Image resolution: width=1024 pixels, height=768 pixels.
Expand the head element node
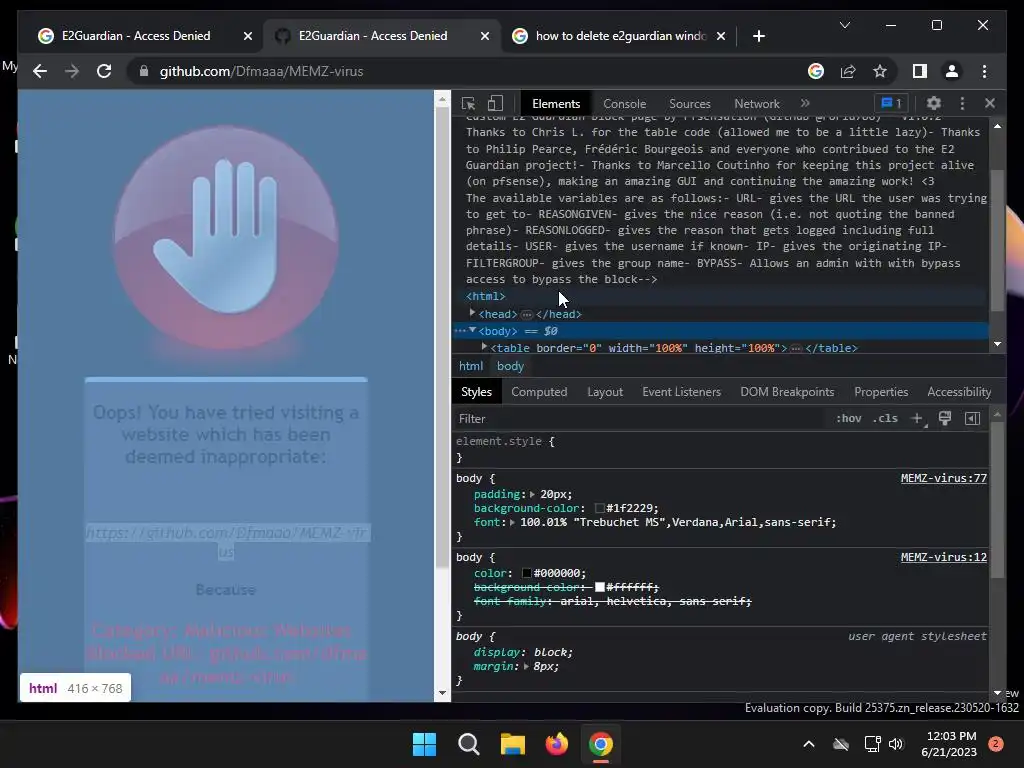[472, 313]
